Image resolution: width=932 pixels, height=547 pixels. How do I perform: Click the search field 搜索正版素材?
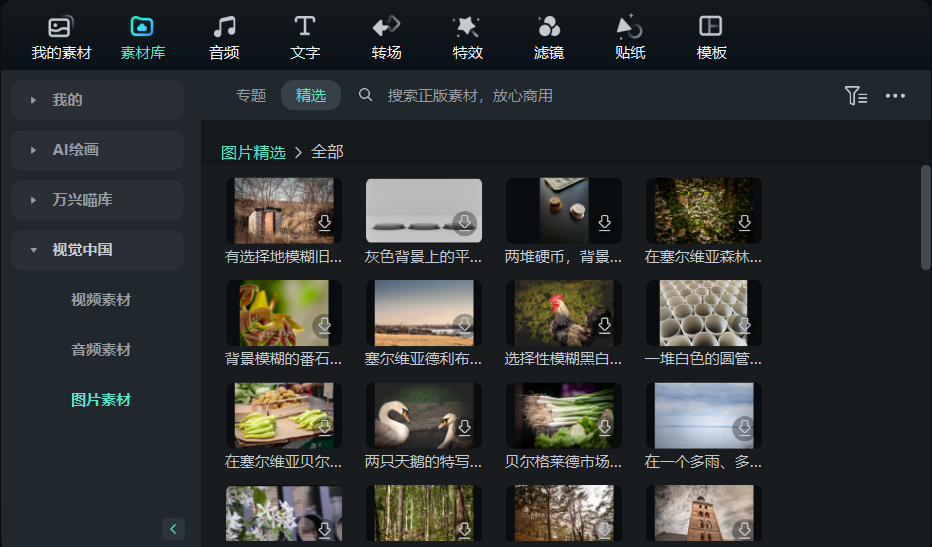click(x=470, y=95)
